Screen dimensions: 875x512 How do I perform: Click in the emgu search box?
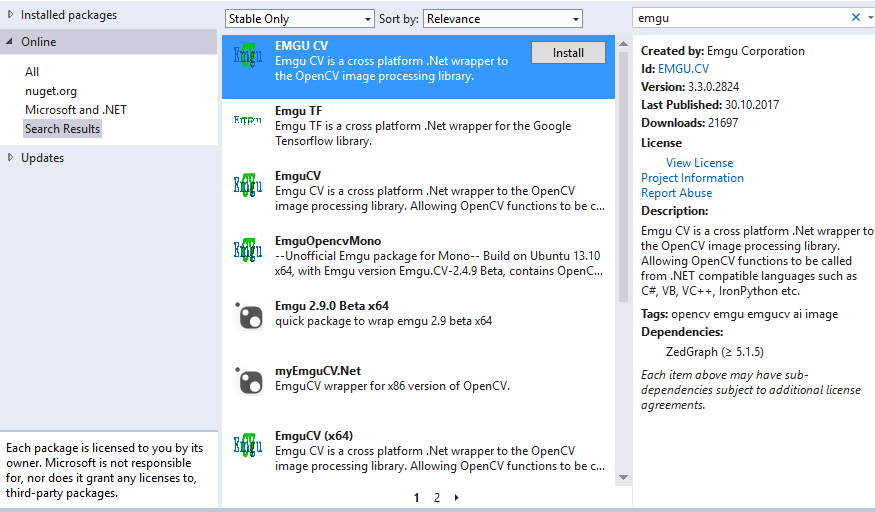coord(740,17)
